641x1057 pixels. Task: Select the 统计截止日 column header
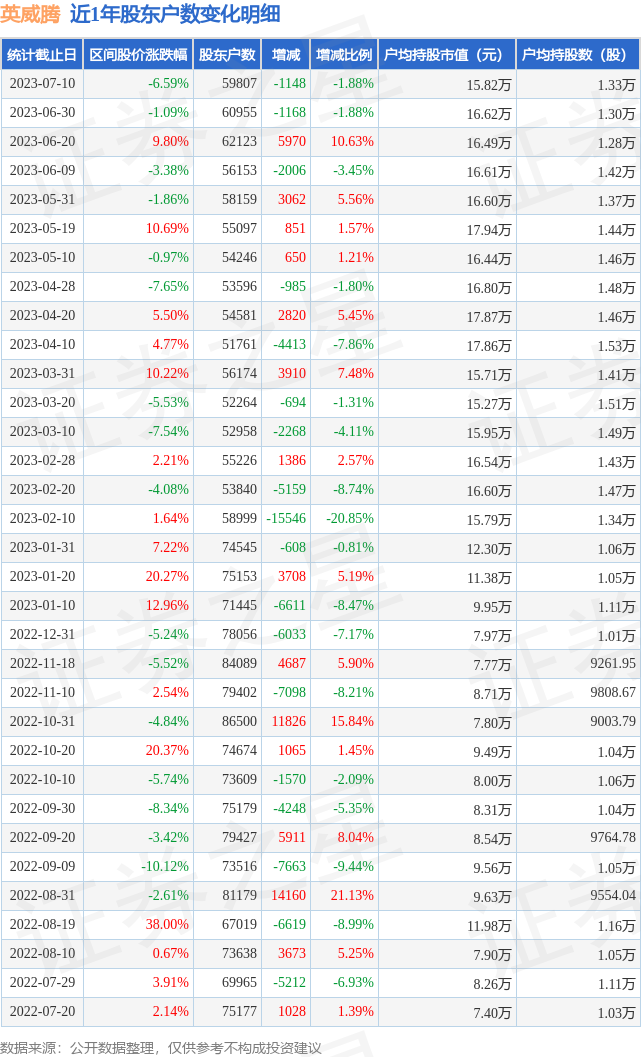point(41,56)
